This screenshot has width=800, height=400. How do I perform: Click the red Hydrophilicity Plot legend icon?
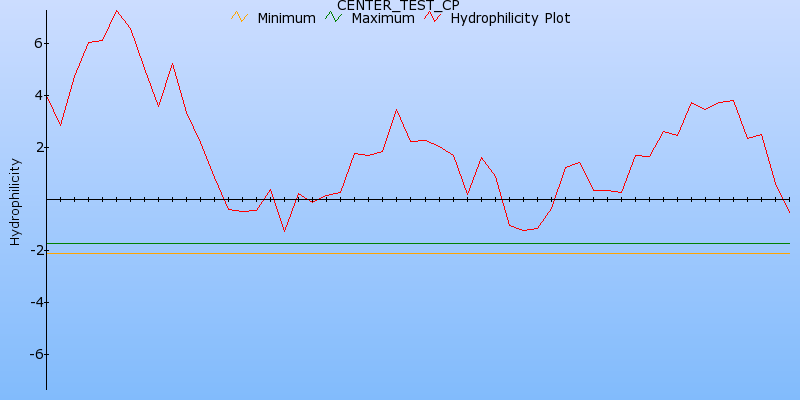tap(432, 17)
